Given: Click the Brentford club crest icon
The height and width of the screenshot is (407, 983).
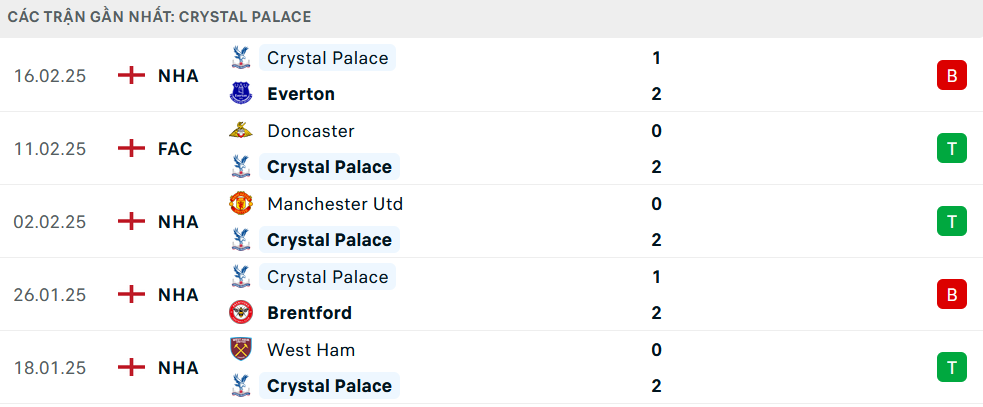Looking at the screenshot, I should (241, 312).
